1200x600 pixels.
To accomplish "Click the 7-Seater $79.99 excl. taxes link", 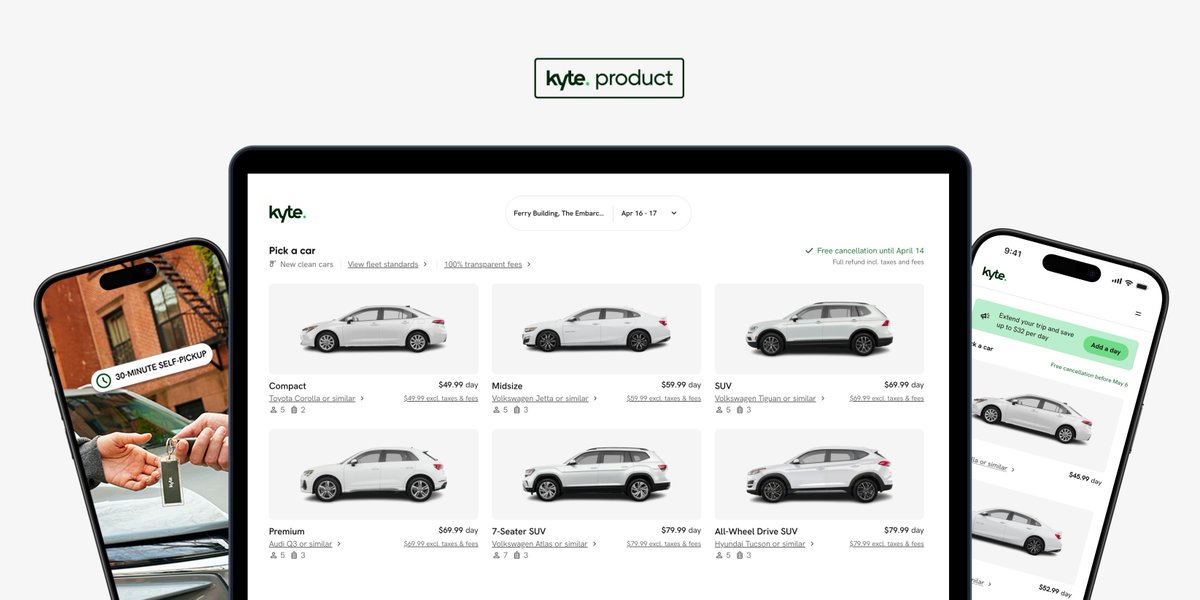I will 664,544.
